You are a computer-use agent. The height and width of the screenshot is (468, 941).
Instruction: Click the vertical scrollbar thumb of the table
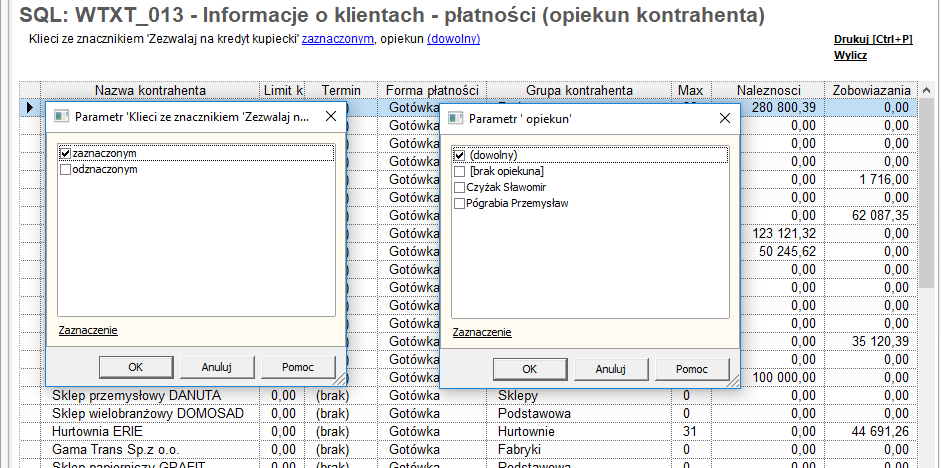(926, 192)
